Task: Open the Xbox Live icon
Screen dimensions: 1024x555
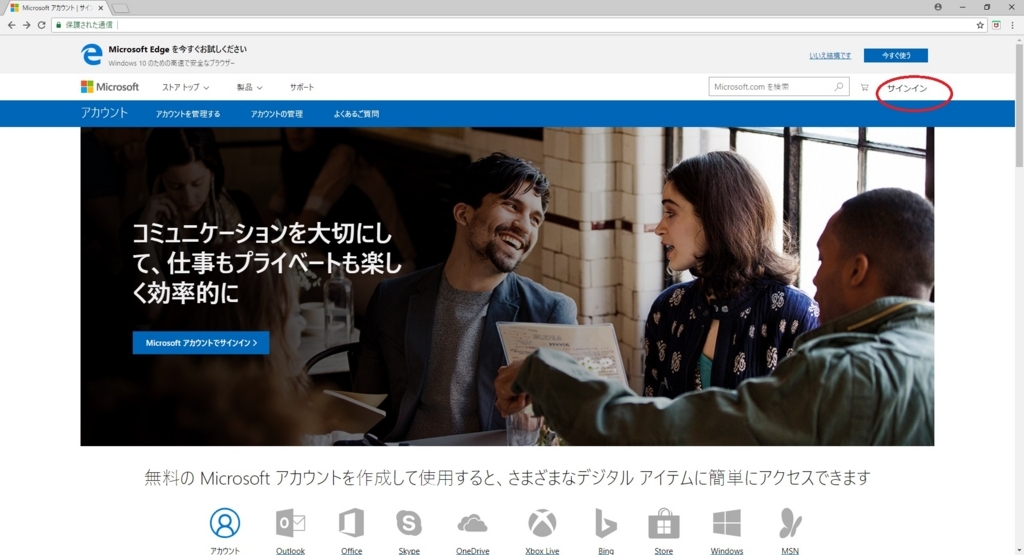Action: 542,523
